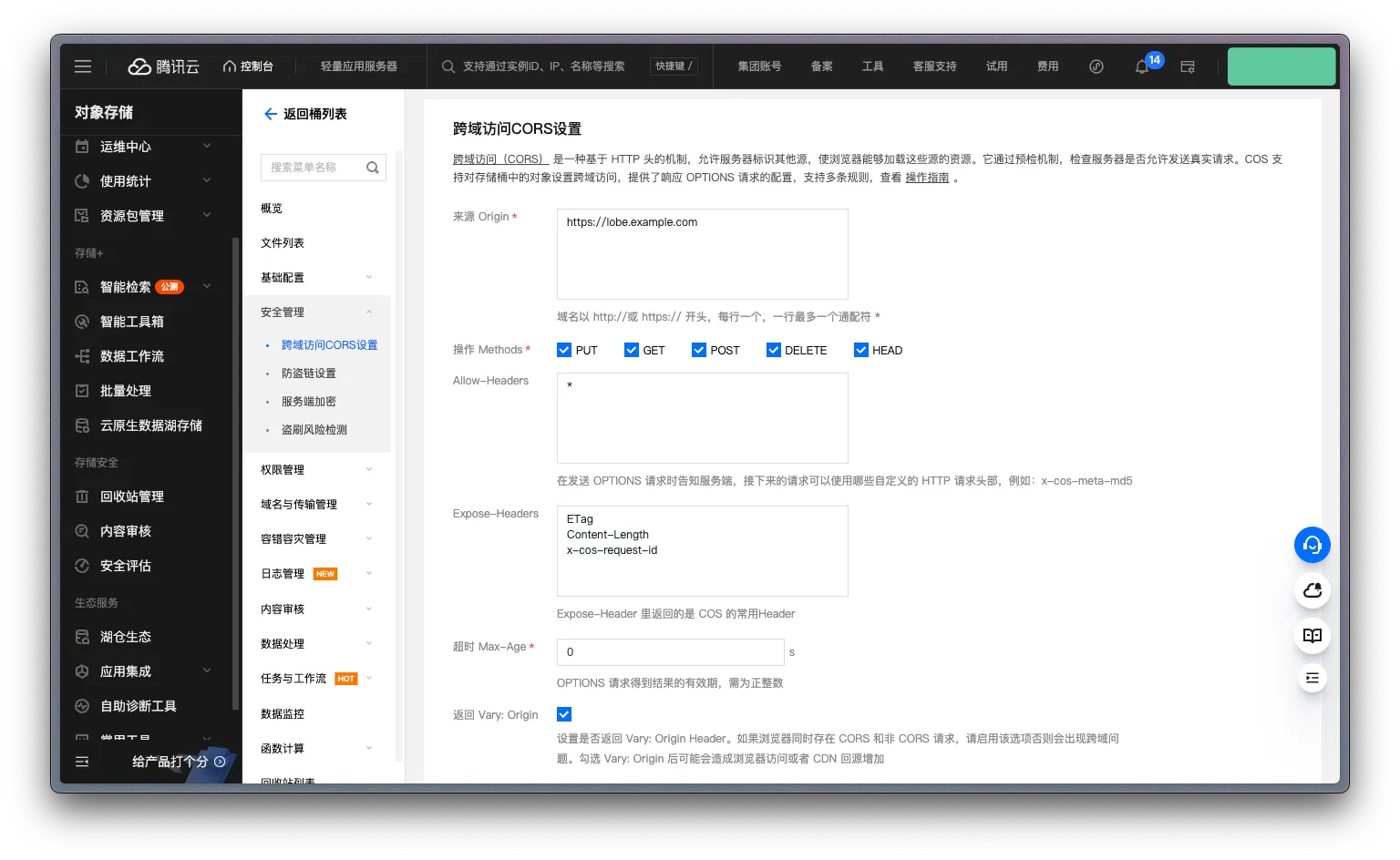Select 控制台 in the top navigation
Screen dimensions: 1400x860
[249, 66]
